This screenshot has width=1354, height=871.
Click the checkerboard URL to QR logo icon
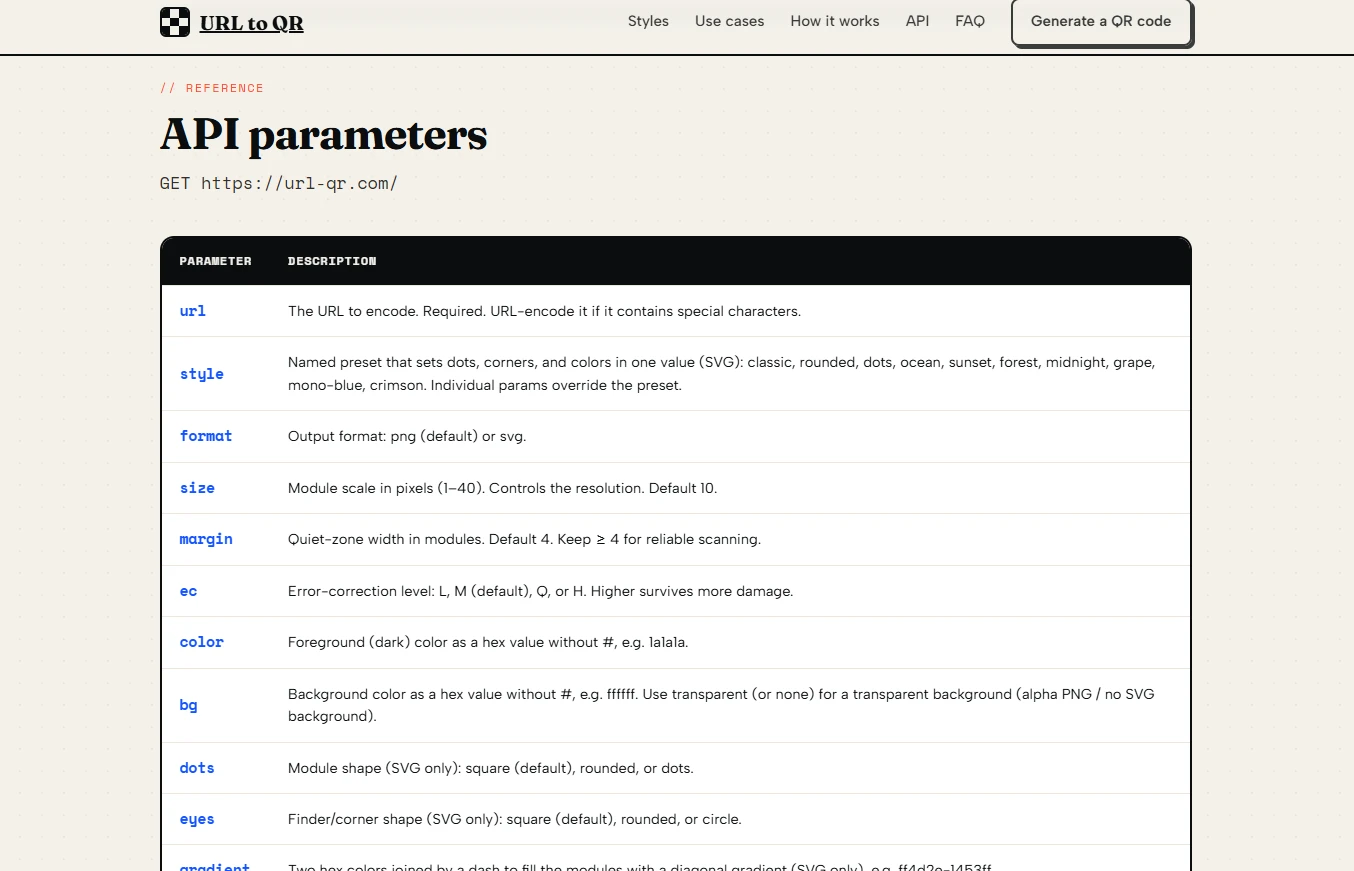tap(175, 22)
